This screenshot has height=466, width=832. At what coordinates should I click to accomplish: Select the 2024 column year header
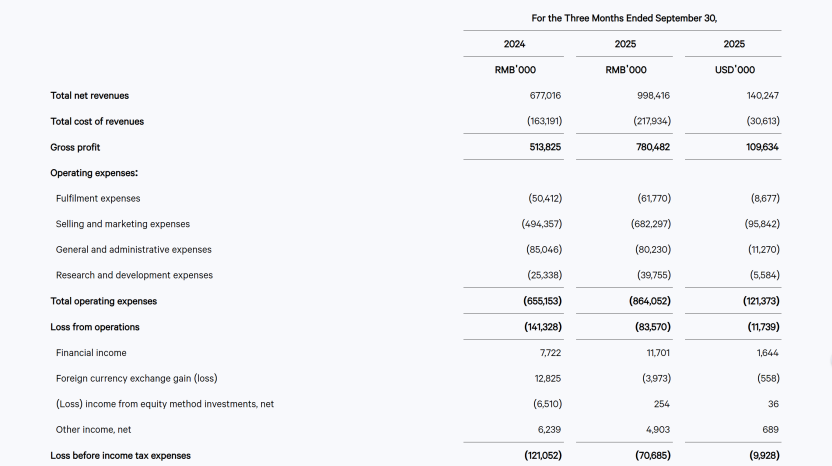pos(514,44)
